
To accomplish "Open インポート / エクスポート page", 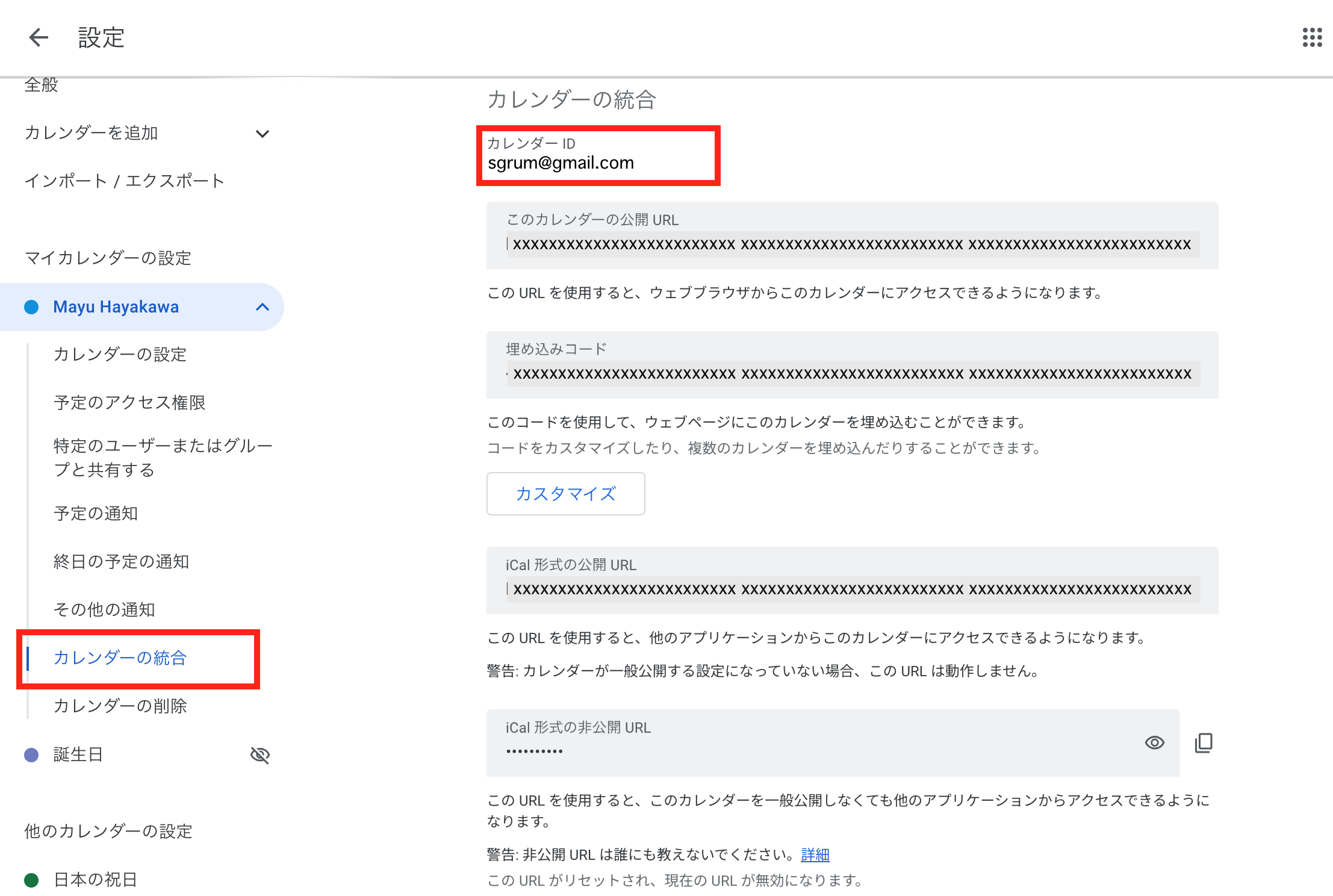I will [124, 181].
